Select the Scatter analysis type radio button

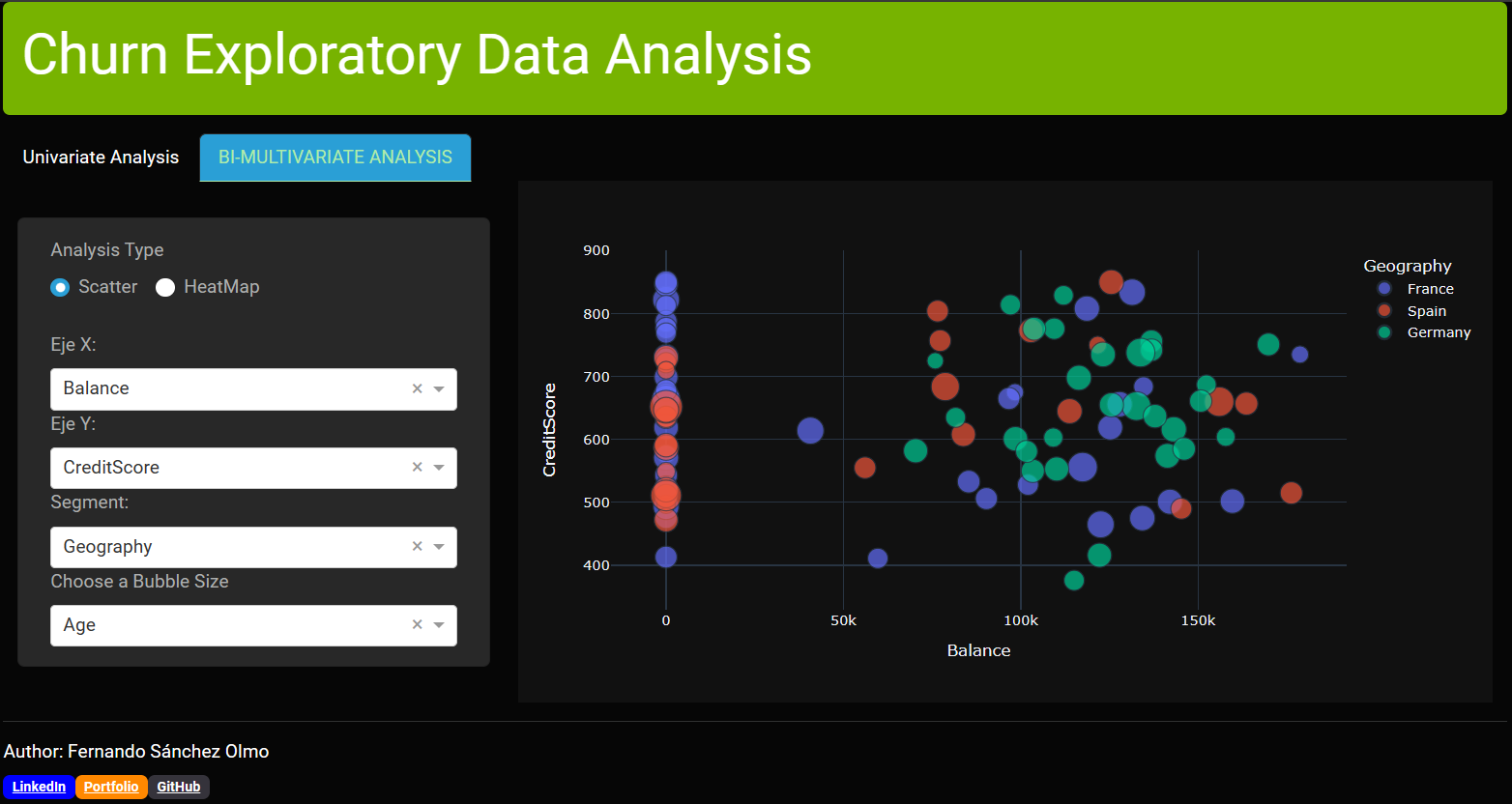(60, 287)
